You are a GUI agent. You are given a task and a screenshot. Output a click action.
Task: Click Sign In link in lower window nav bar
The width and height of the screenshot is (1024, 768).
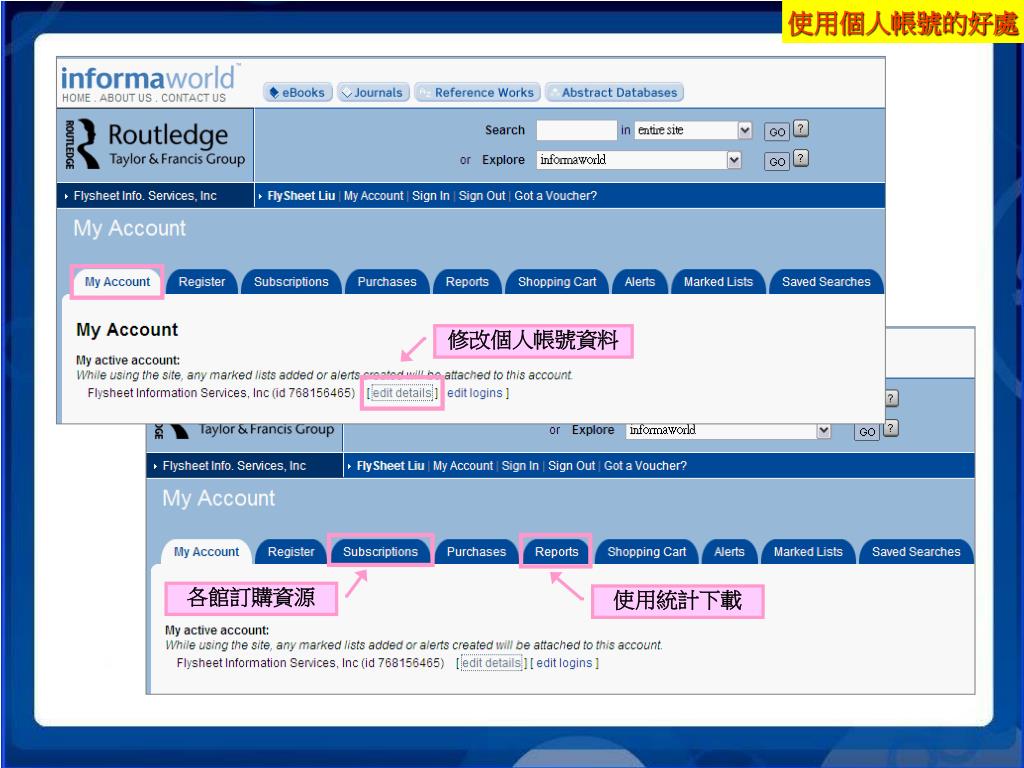coord(520,466)
